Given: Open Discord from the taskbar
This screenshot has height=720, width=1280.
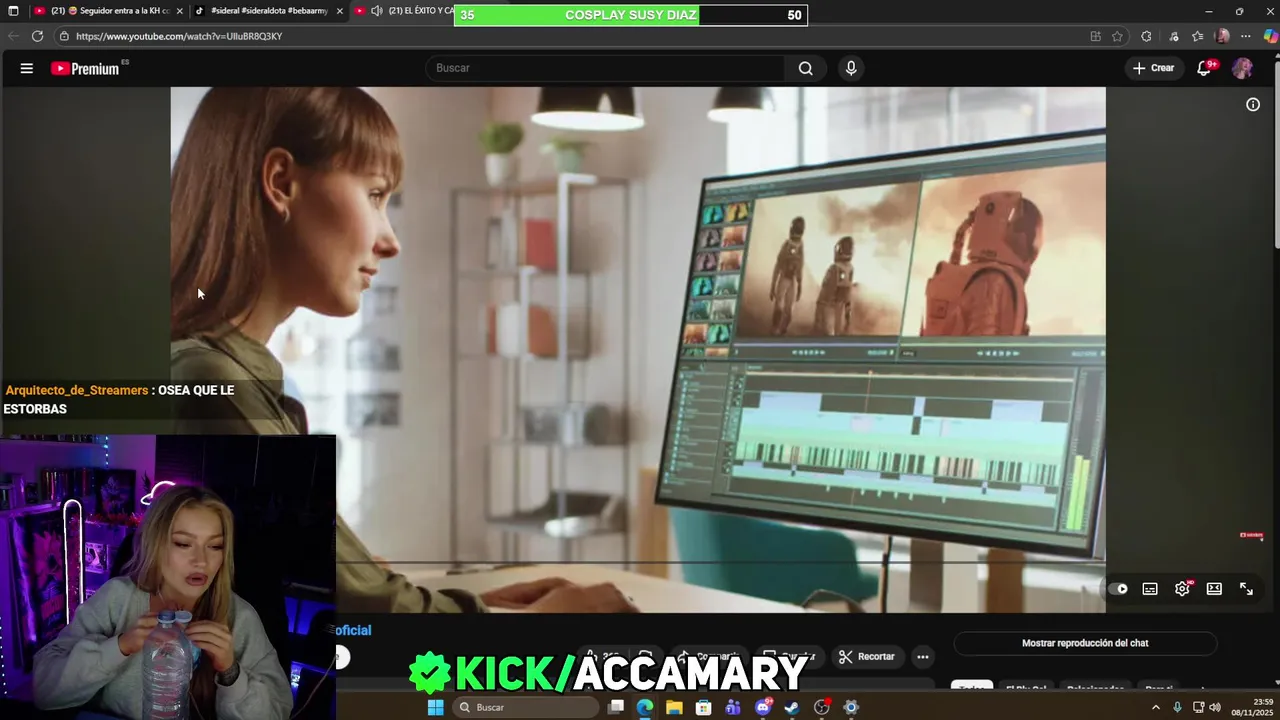Looking at the screenshot, I should pyautogui.click(x=763, y=707).
